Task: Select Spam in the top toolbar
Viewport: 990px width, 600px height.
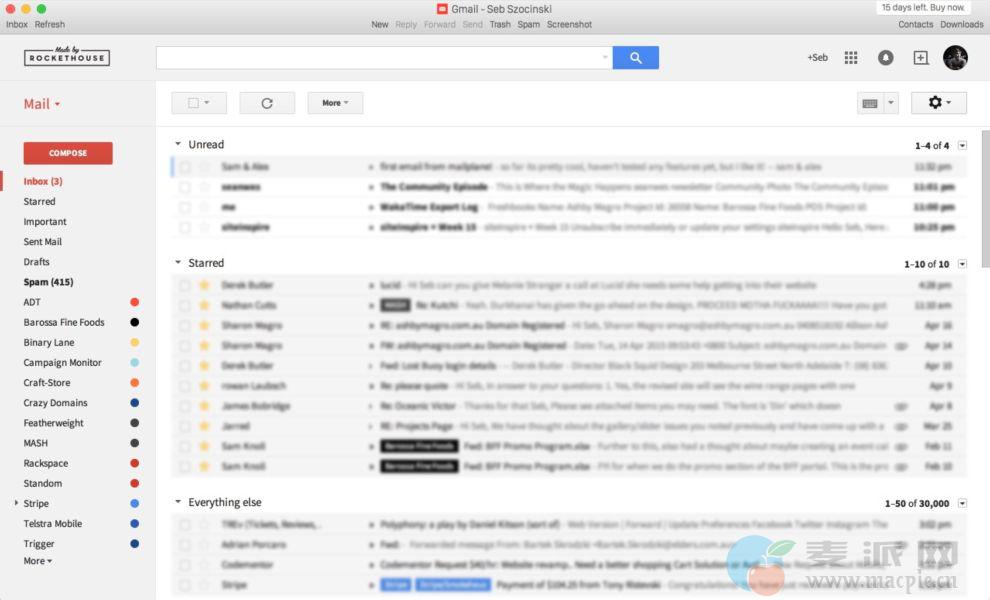Action: click(x=529, y=24)
